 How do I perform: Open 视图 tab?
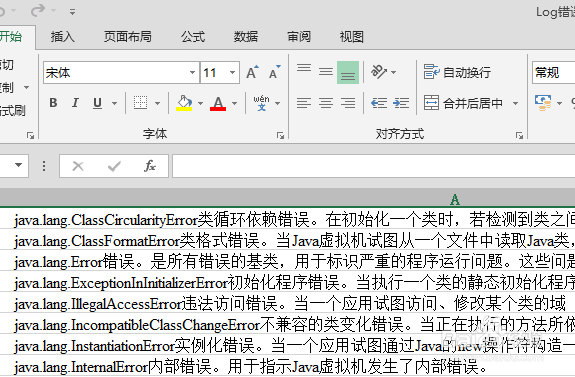pyautogui.click(x=352, y=37)
